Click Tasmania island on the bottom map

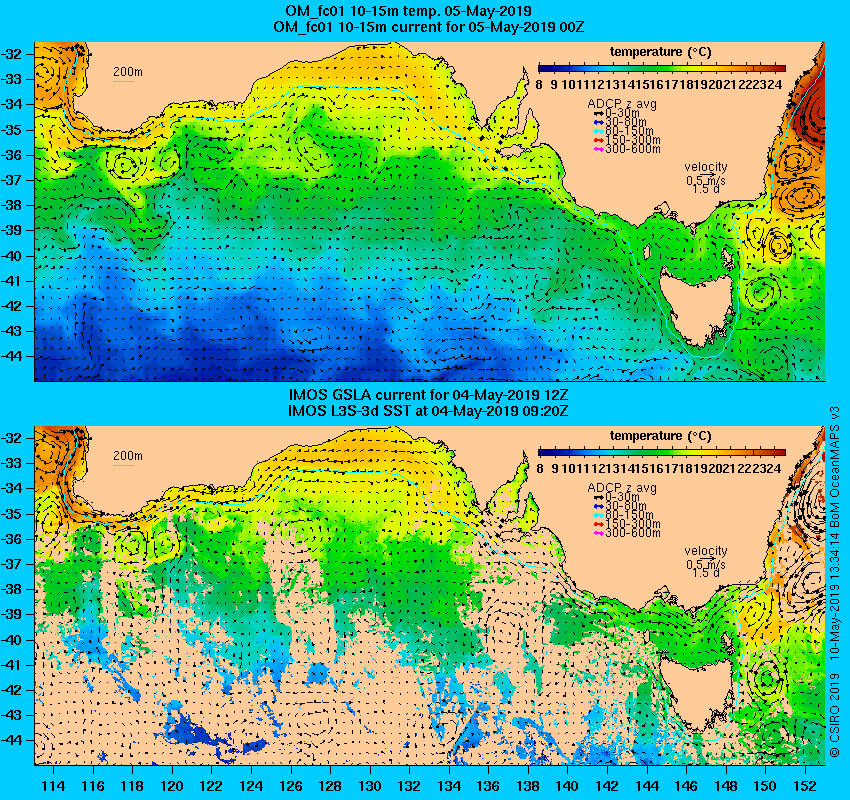[x=697, y=690]
